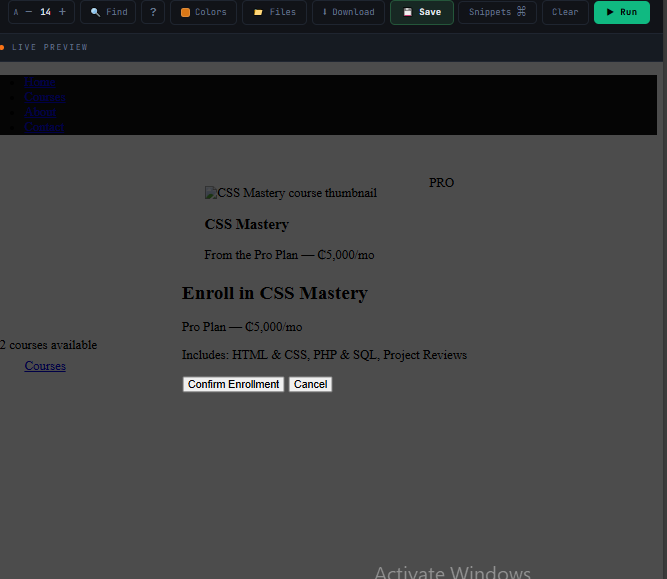Screen dimensions: 667x579
Task: Open the Find search tool
Action: (x=108, y=12)
